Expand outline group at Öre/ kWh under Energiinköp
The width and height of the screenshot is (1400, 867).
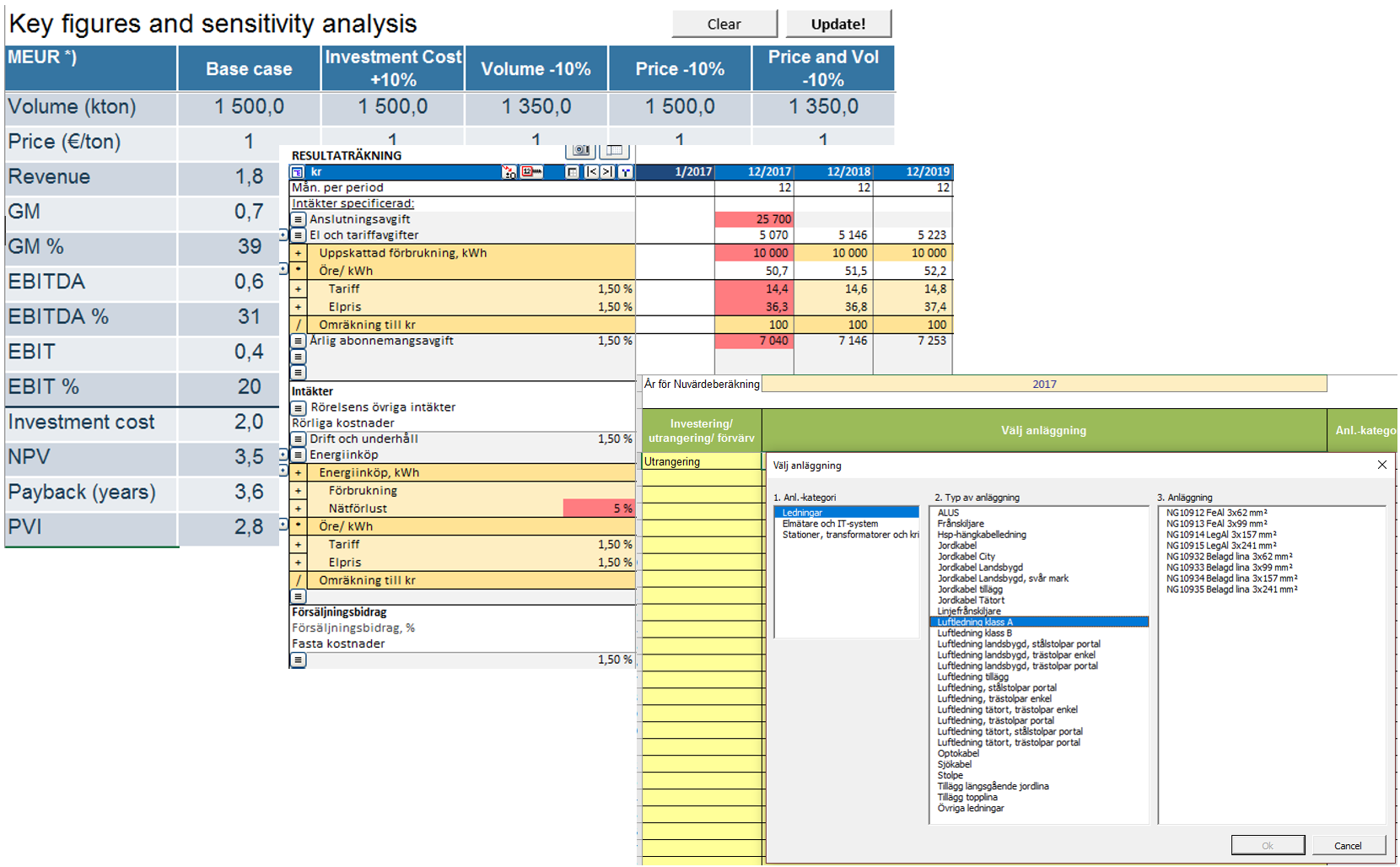pos(283,525)
